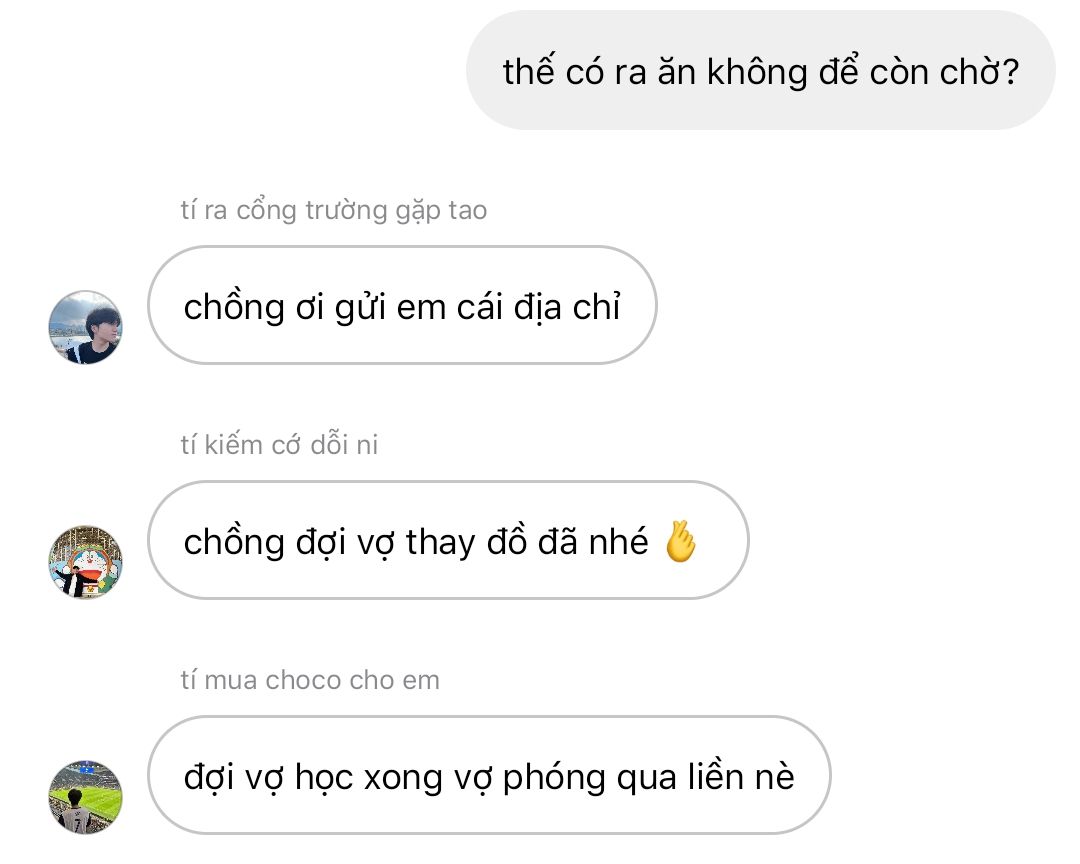Jump to replied message 'tí kiếm cớ dỗi ni'
The height and width of the screenshot is (864, 1080).
pyautogui.click(x=279, y=444)
